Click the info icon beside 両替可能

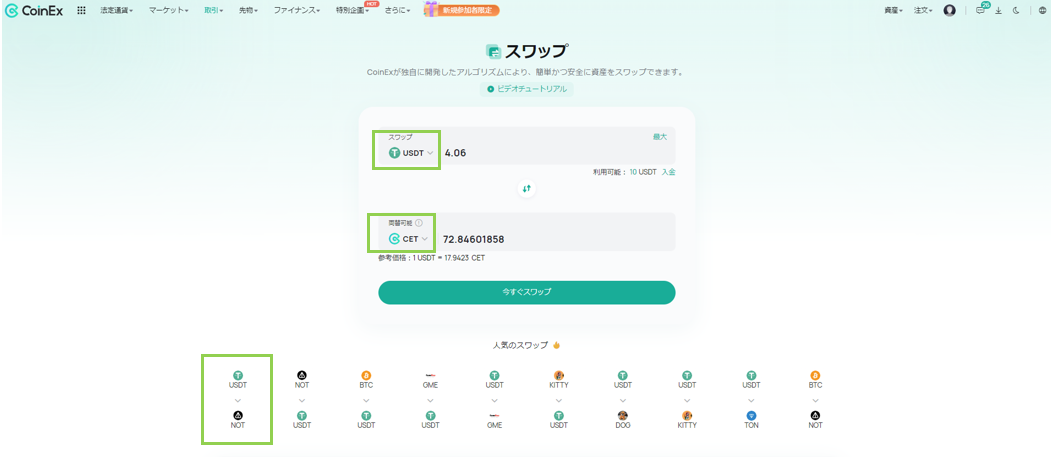419,223
